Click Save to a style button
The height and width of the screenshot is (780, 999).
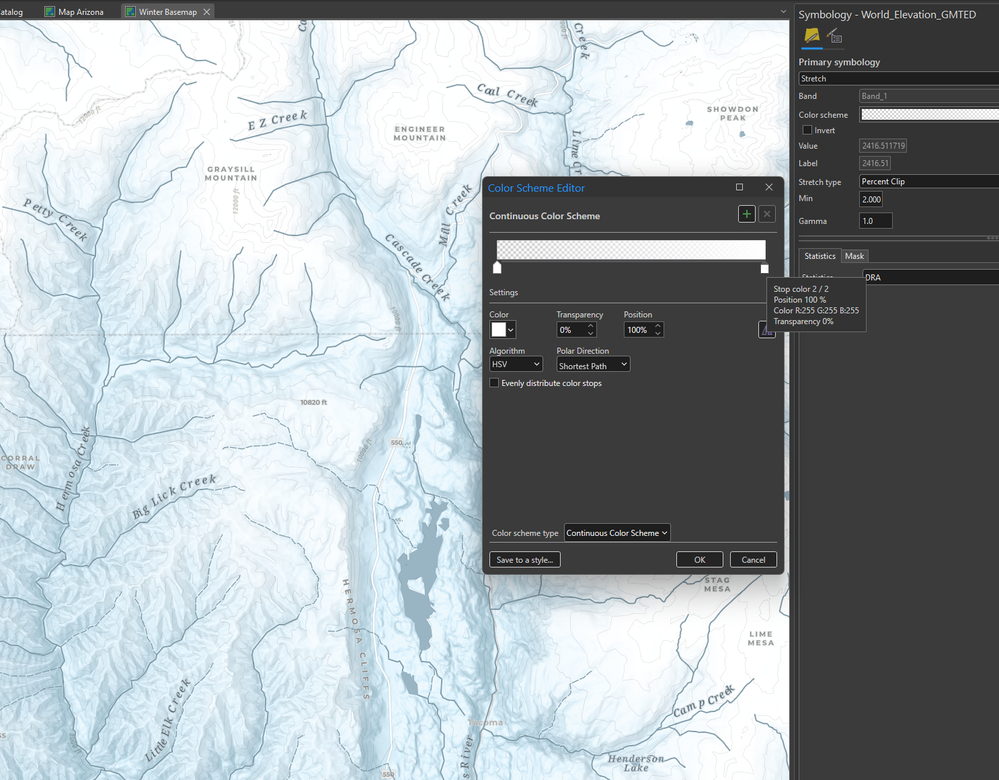(525, 560)
